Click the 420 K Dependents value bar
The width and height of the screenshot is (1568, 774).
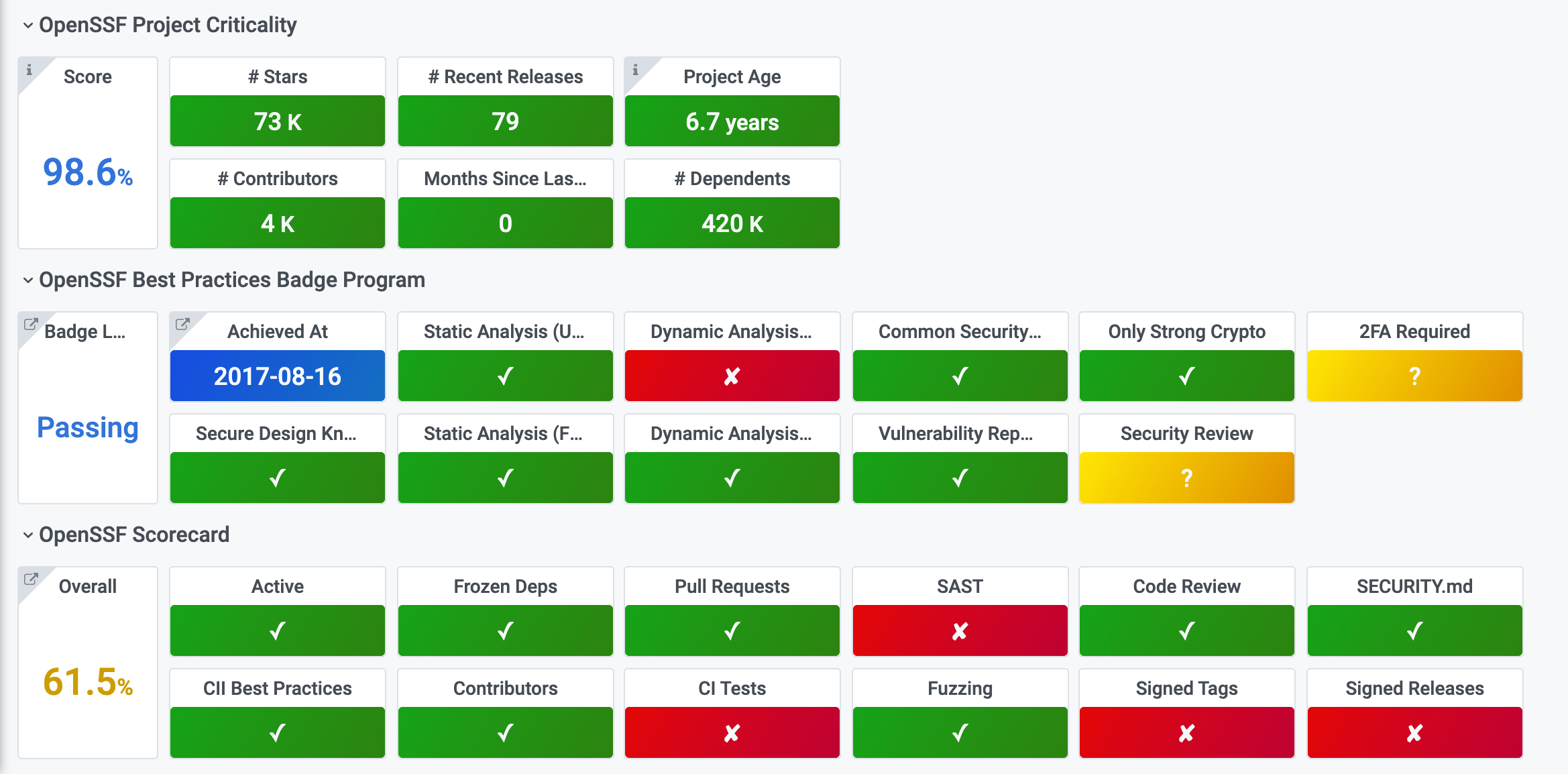point(732,223)
